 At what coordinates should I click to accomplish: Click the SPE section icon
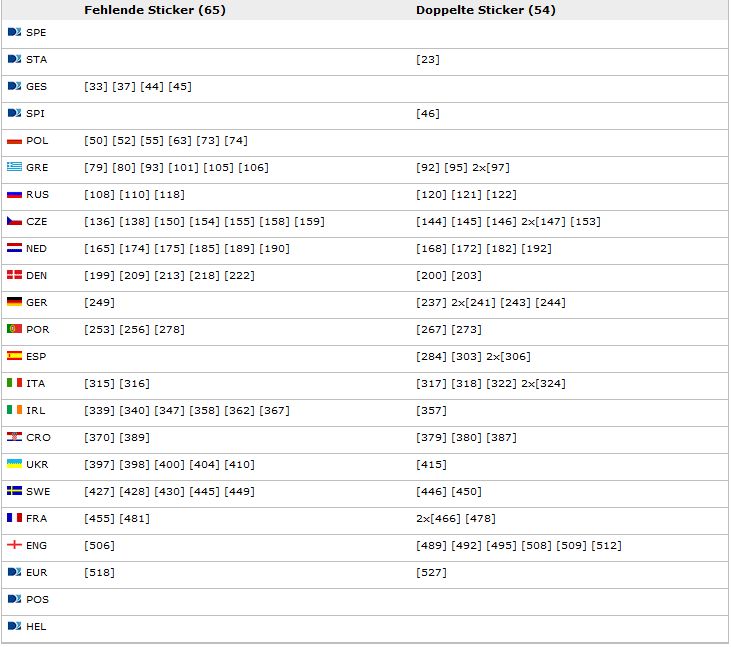[14, 32]
